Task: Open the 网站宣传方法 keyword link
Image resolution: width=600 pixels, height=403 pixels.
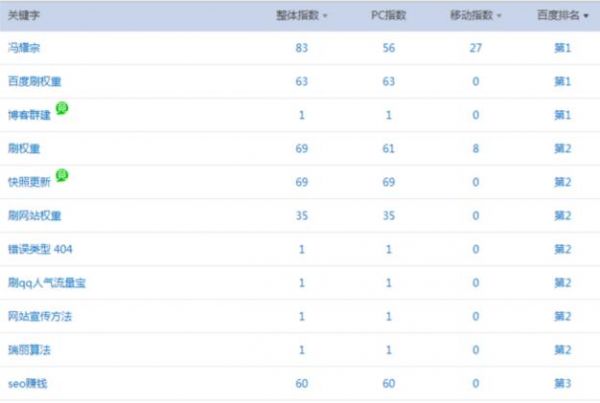Action: [x=39, y=316]
